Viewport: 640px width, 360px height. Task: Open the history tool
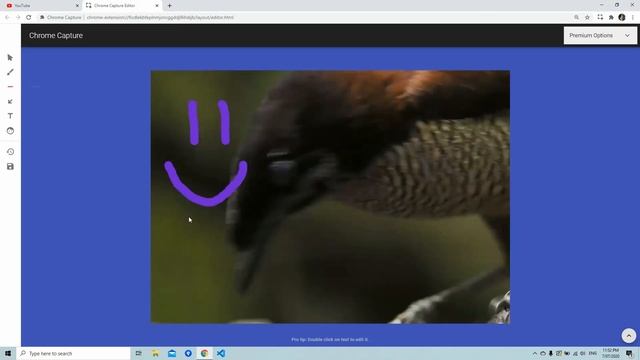[x=10, y=152]
